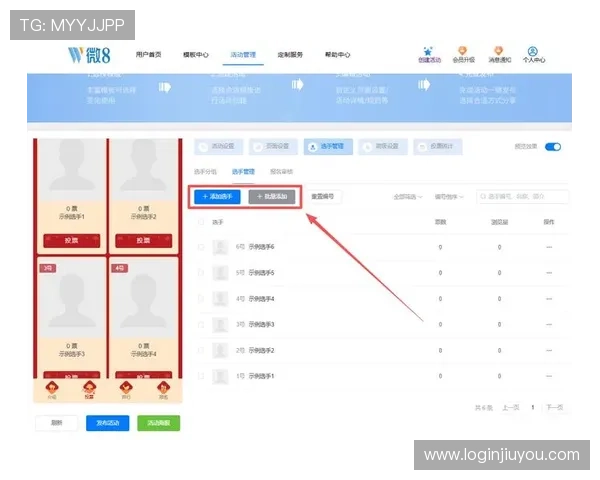
Task: Expand 全部筛选 filter dropdown
Action: coord(408,197)
